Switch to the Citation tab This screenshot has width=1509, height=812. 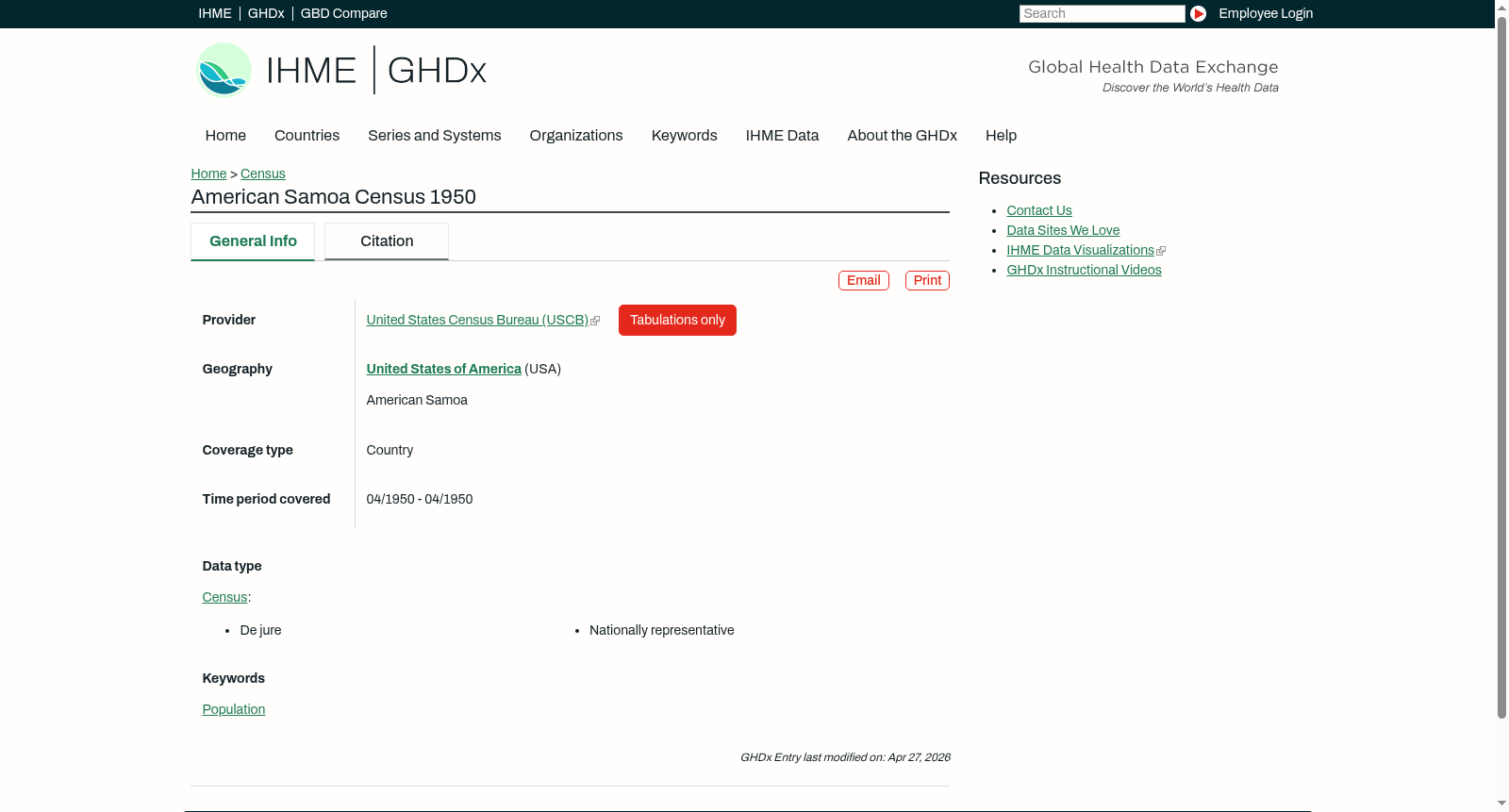(x=387, y=241)
